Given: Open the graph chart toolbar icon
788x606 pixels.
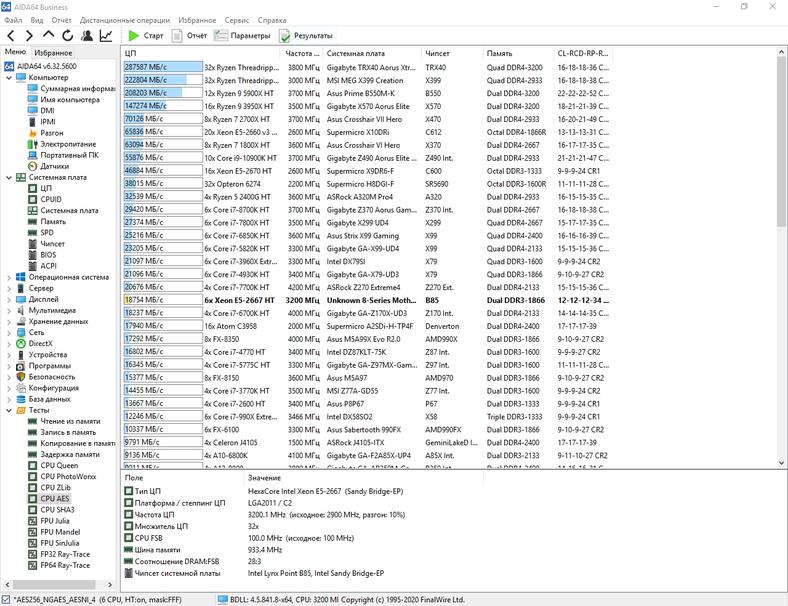Looking at the screenshot, I should pos(106,36).
